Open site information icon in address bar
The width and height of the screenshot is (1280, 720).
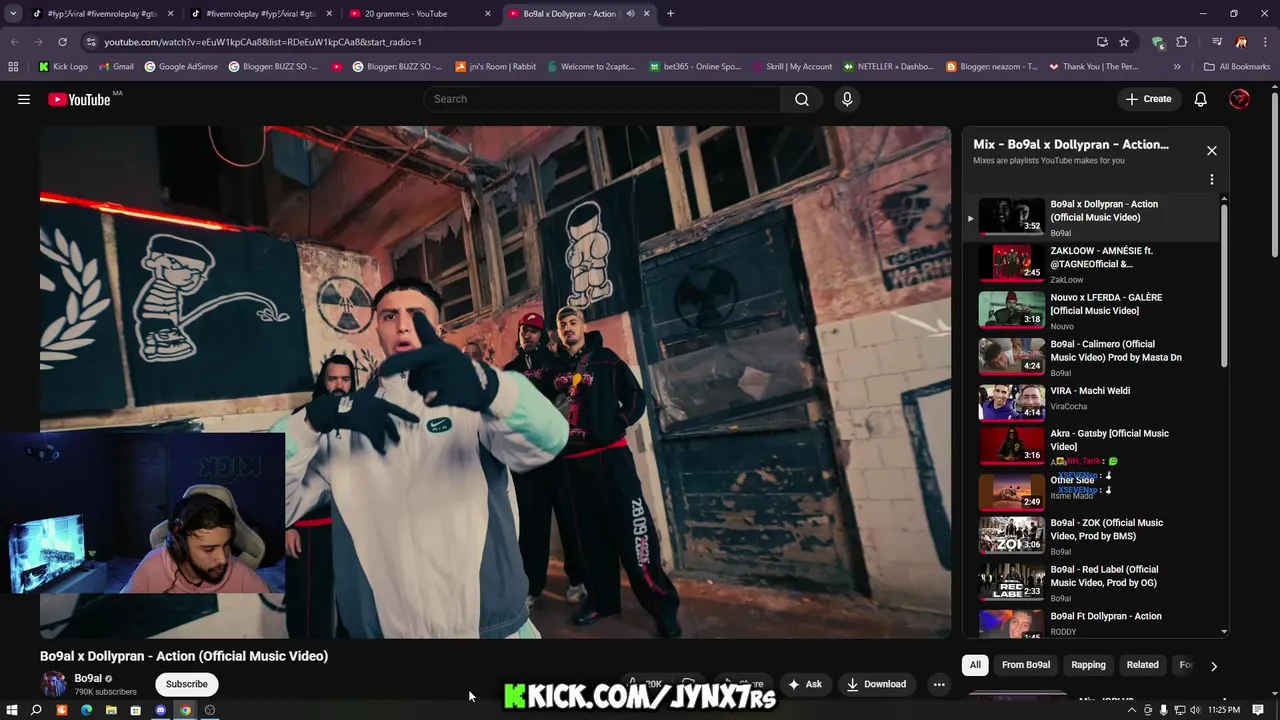point(91,42)
